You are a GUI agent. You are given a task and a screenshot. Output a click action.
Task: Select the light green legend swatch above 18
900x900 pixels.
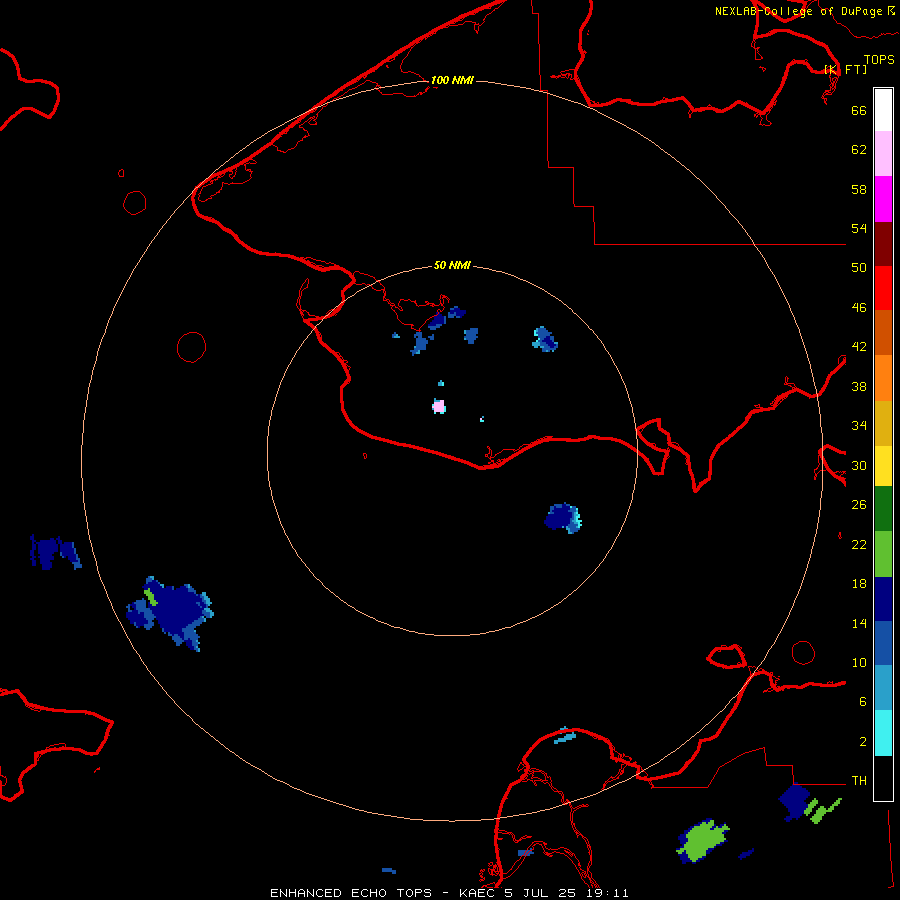pos(883,554)
